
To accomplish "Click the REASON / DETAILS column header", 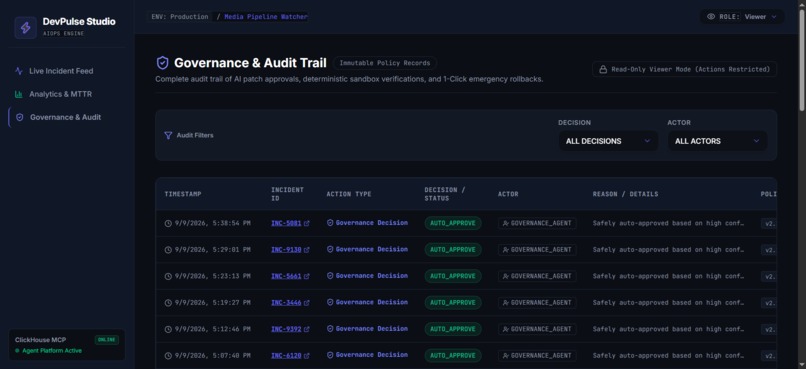I will point(625,194).
